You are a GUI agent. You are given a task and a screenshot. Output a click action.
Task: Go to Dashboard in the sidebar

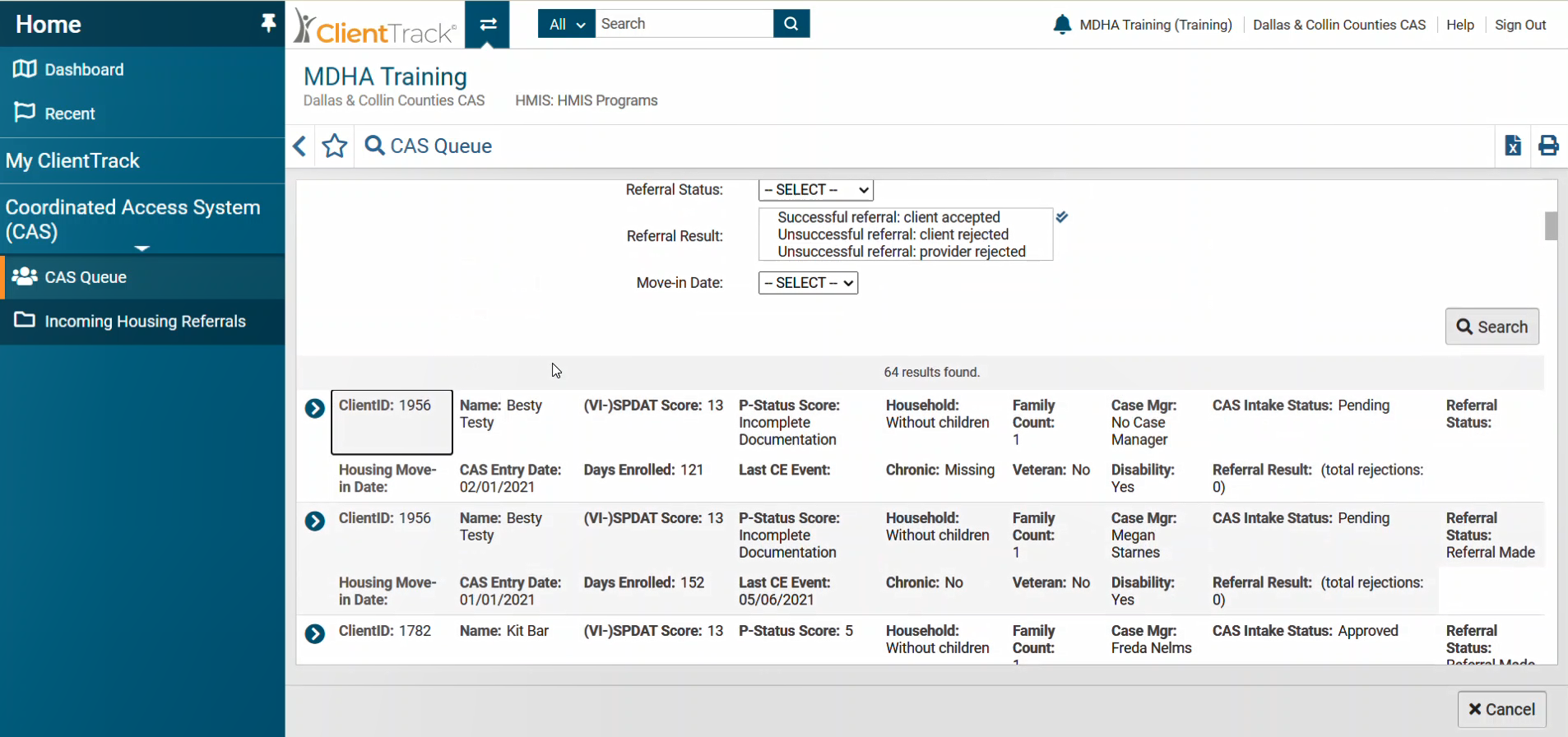pos(84,70)
